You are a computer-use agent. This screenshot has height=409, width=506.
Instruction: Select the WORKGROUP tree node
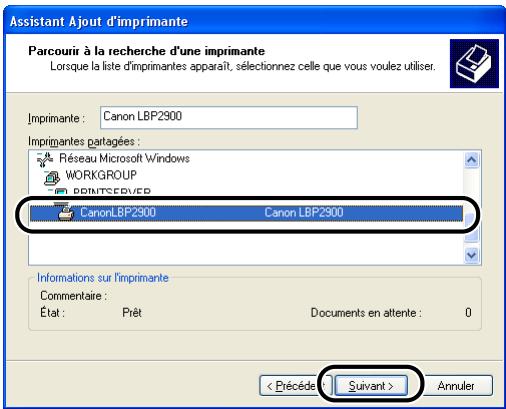click(101, 175)
